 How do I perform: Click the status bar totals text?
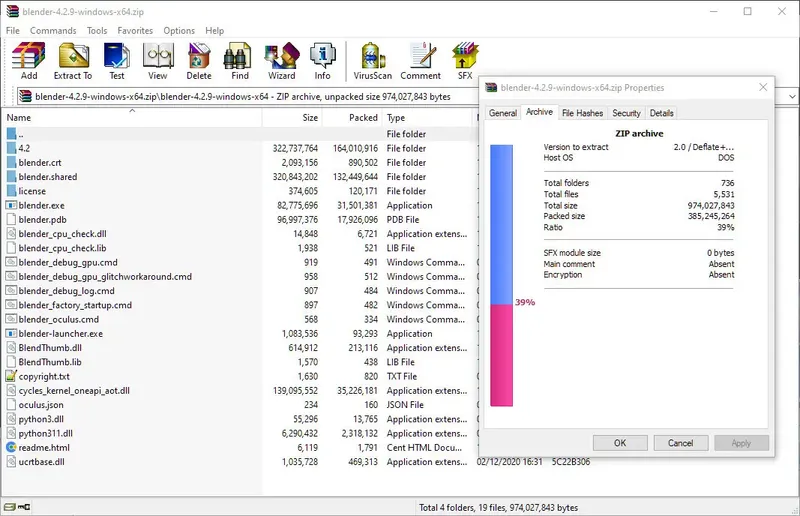click(x=498, y=507)
